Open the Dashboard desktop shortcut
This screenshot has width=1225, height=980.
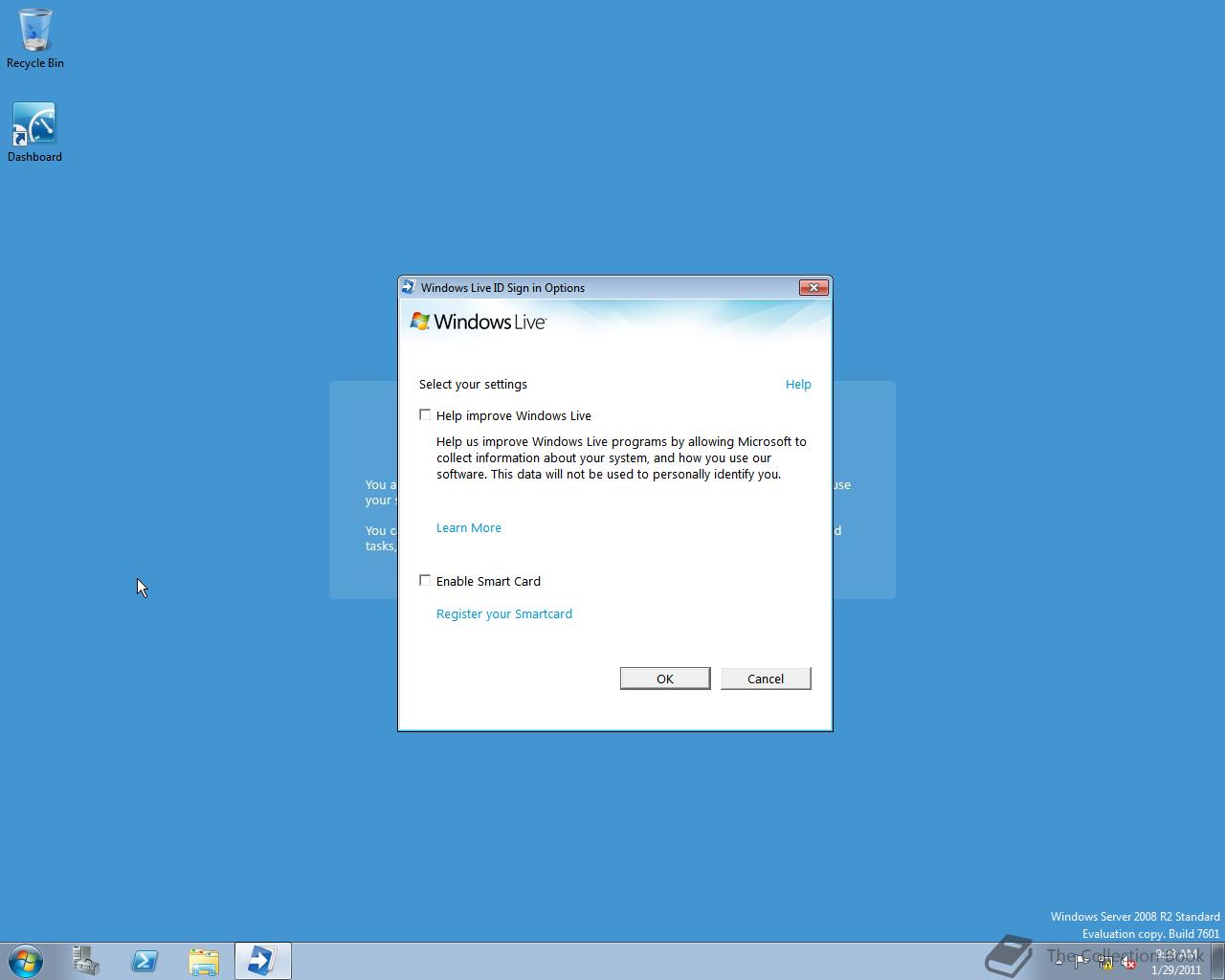click(35, 132)
